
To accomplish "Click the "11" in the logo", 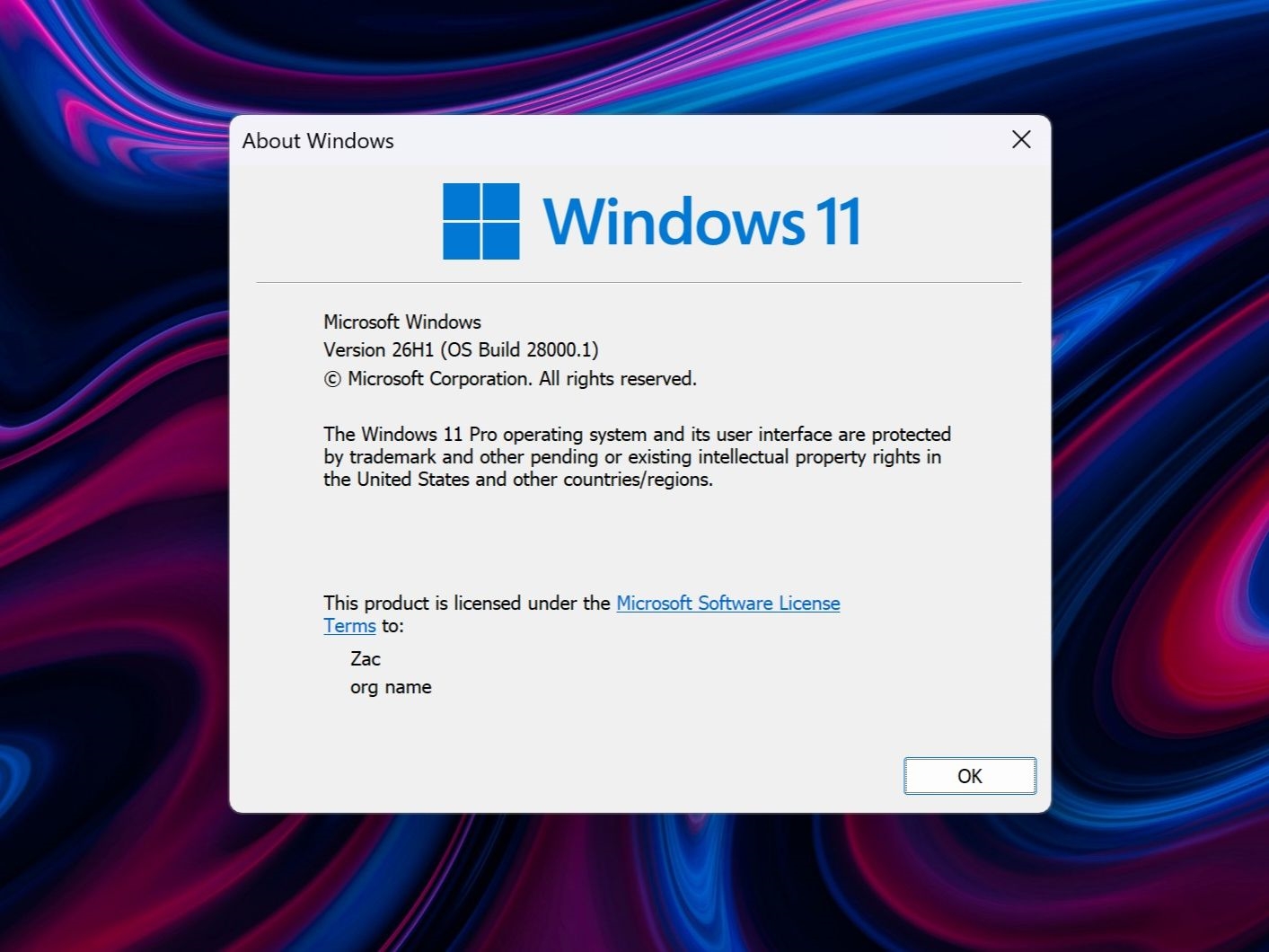I will pyautogui.click(x=838, y=221).
